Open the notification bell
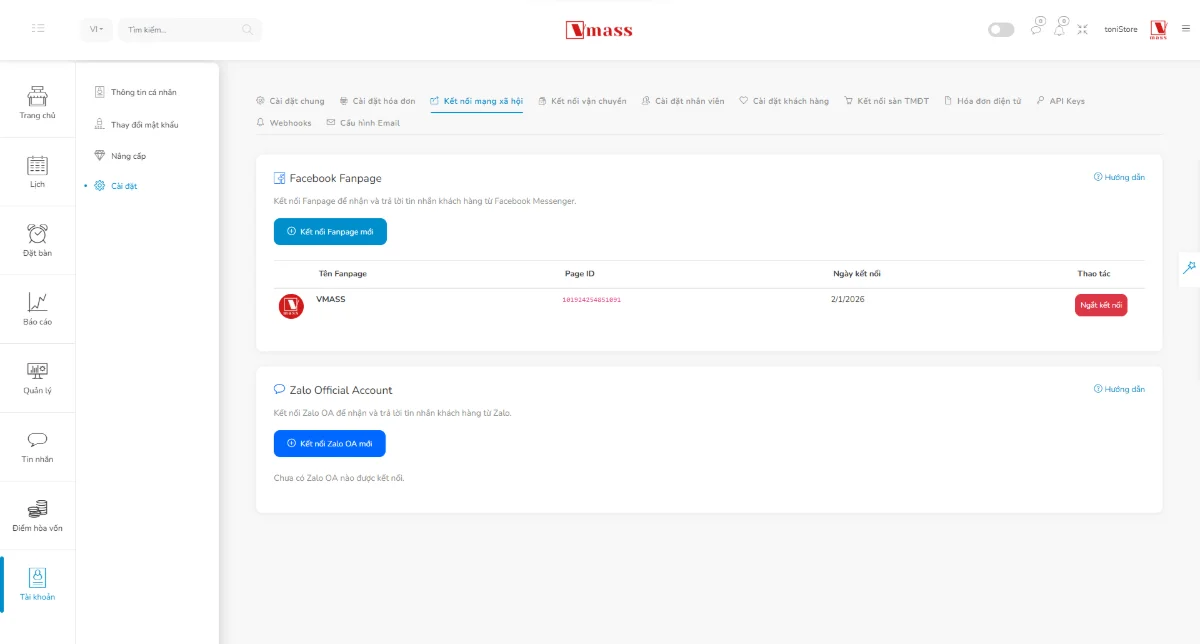The height and width of the screenshot is (644, 1200). (1059, 29)
